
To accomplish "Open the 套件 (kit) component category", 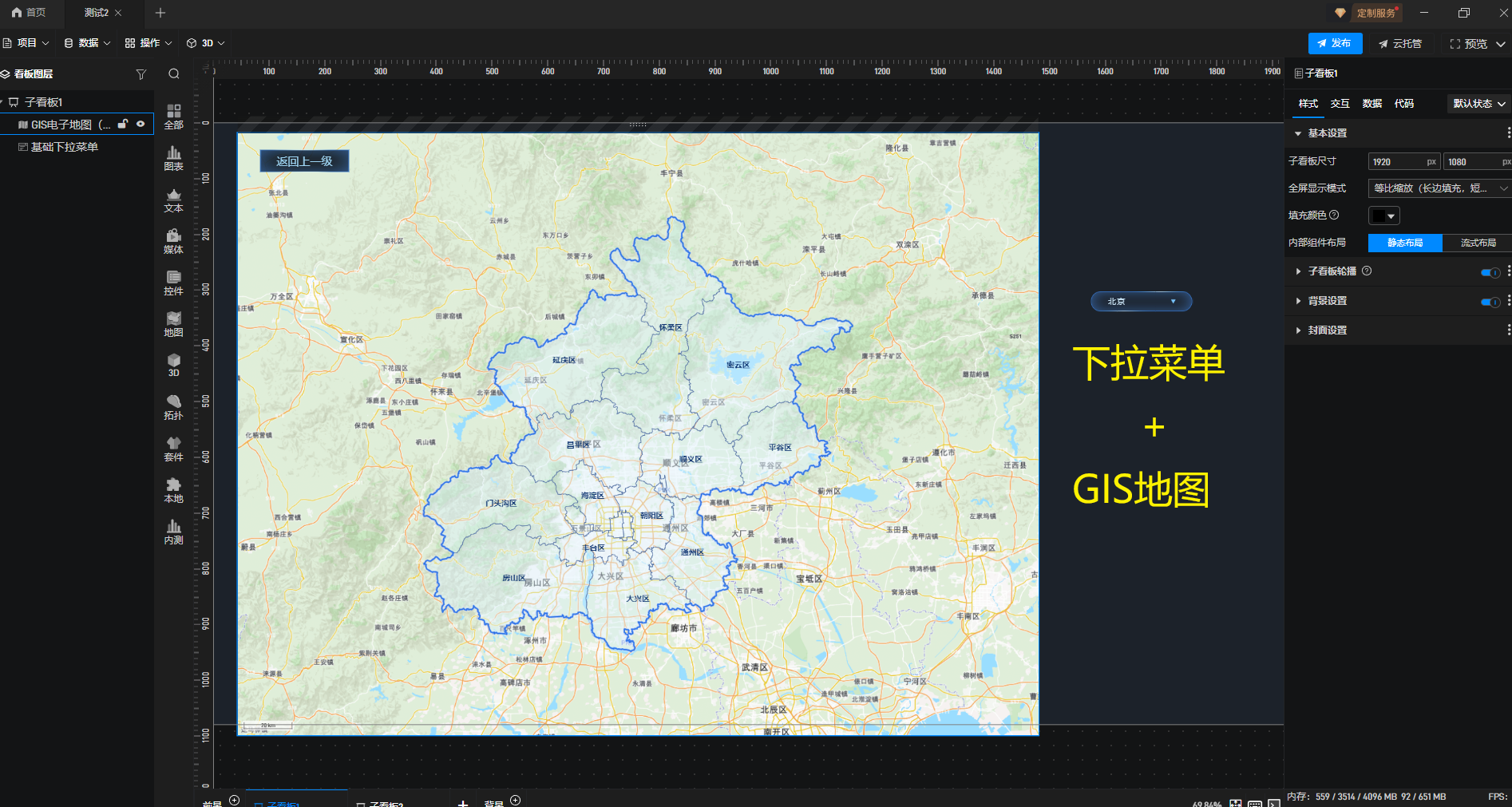I will (x=173, y=449).
